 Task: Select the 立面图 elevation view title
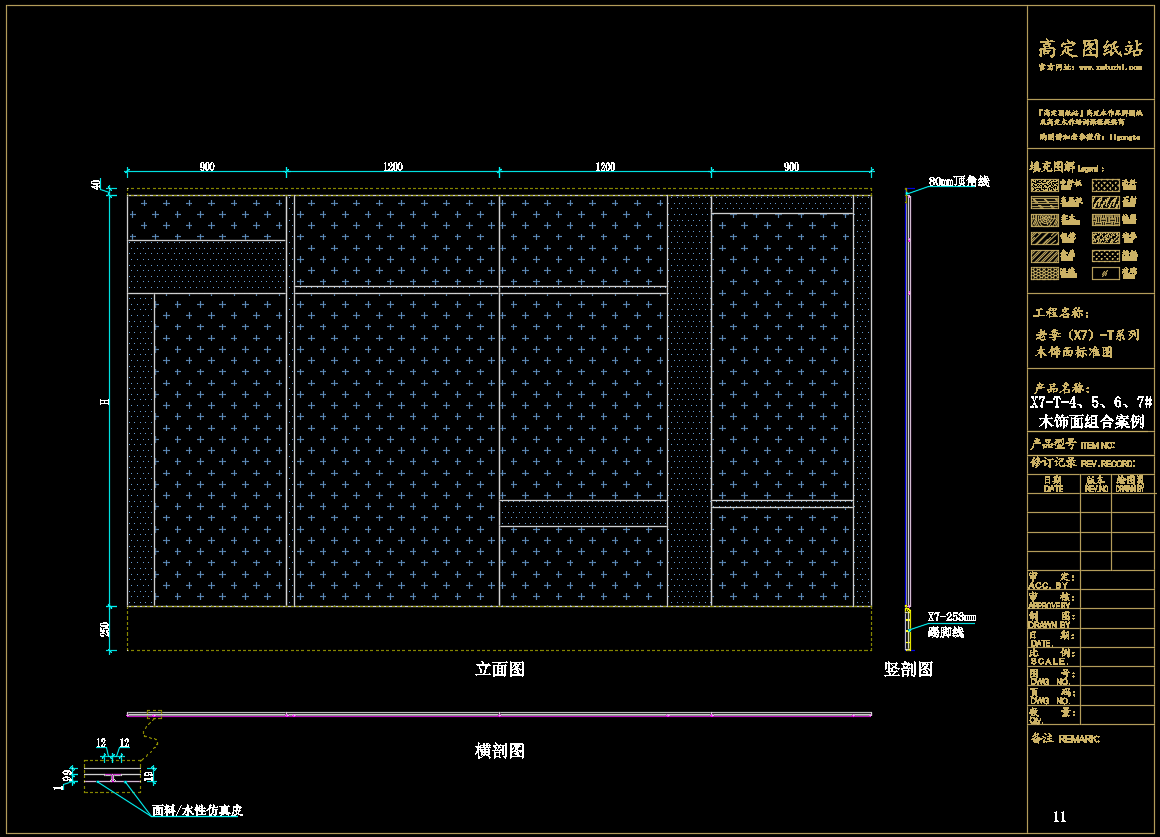pos(499,670)
